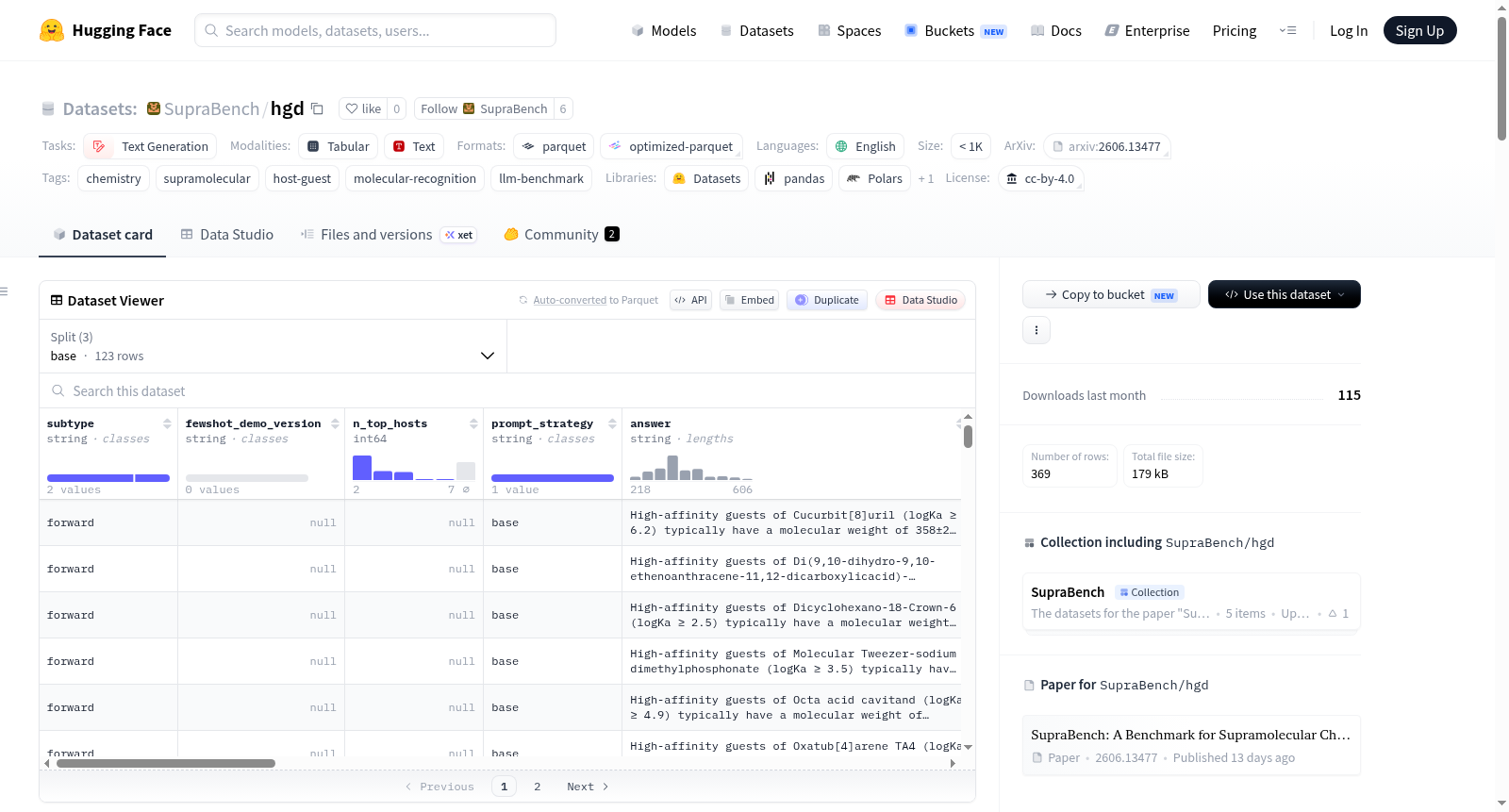Screen dimensions: 1509x812
Task: Open the pandas library tag
Action: pyautogui.click(x=794, y=178)
